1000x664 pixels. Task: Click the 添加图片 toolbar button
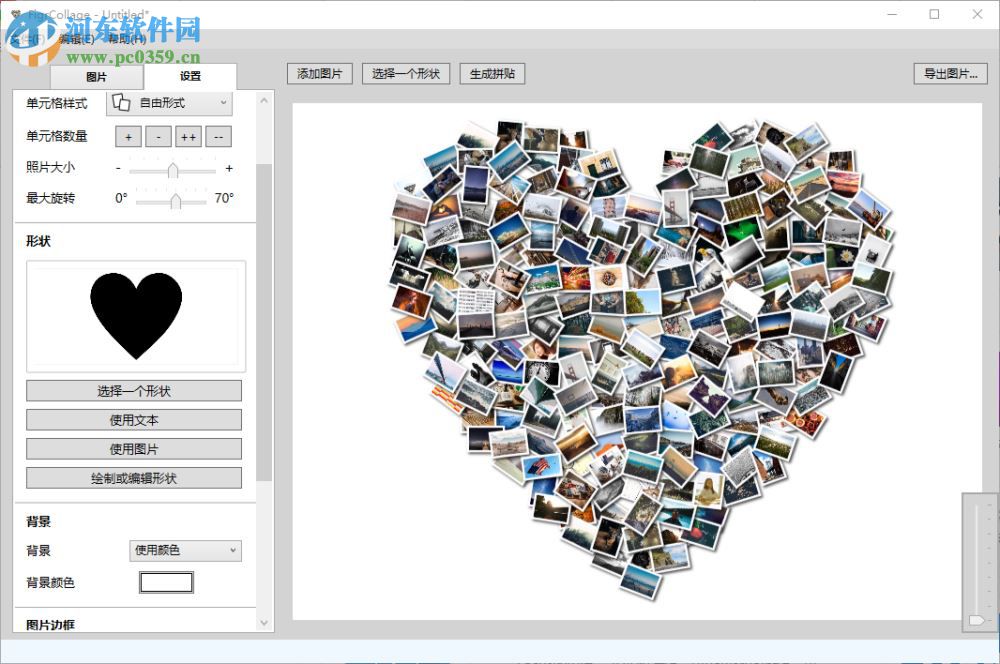point(319,73)
